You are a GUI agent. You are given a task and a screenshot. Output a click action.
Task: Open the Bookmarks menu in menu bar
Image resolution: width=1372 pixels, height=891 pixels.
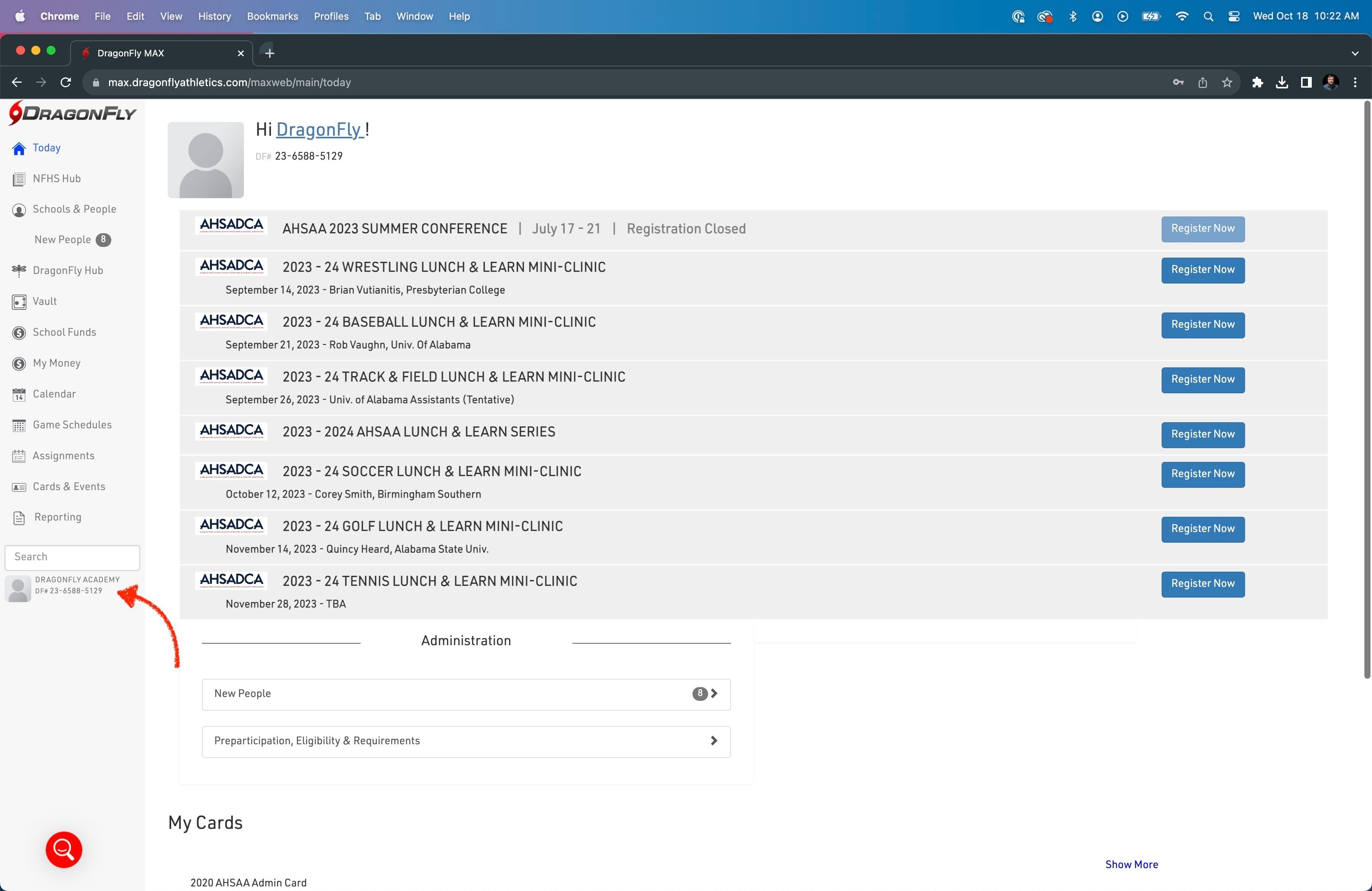[x=272, y=16]
